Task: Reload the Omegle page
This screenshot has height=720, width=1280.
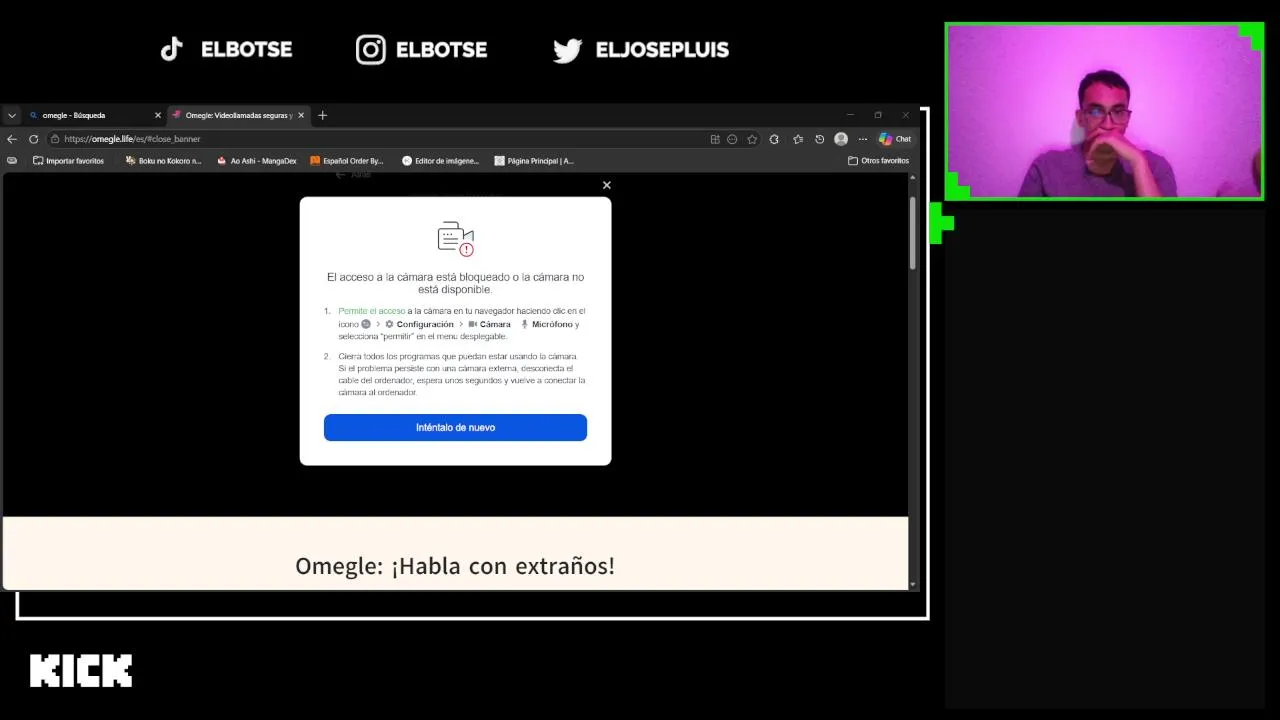Action: 33,139
